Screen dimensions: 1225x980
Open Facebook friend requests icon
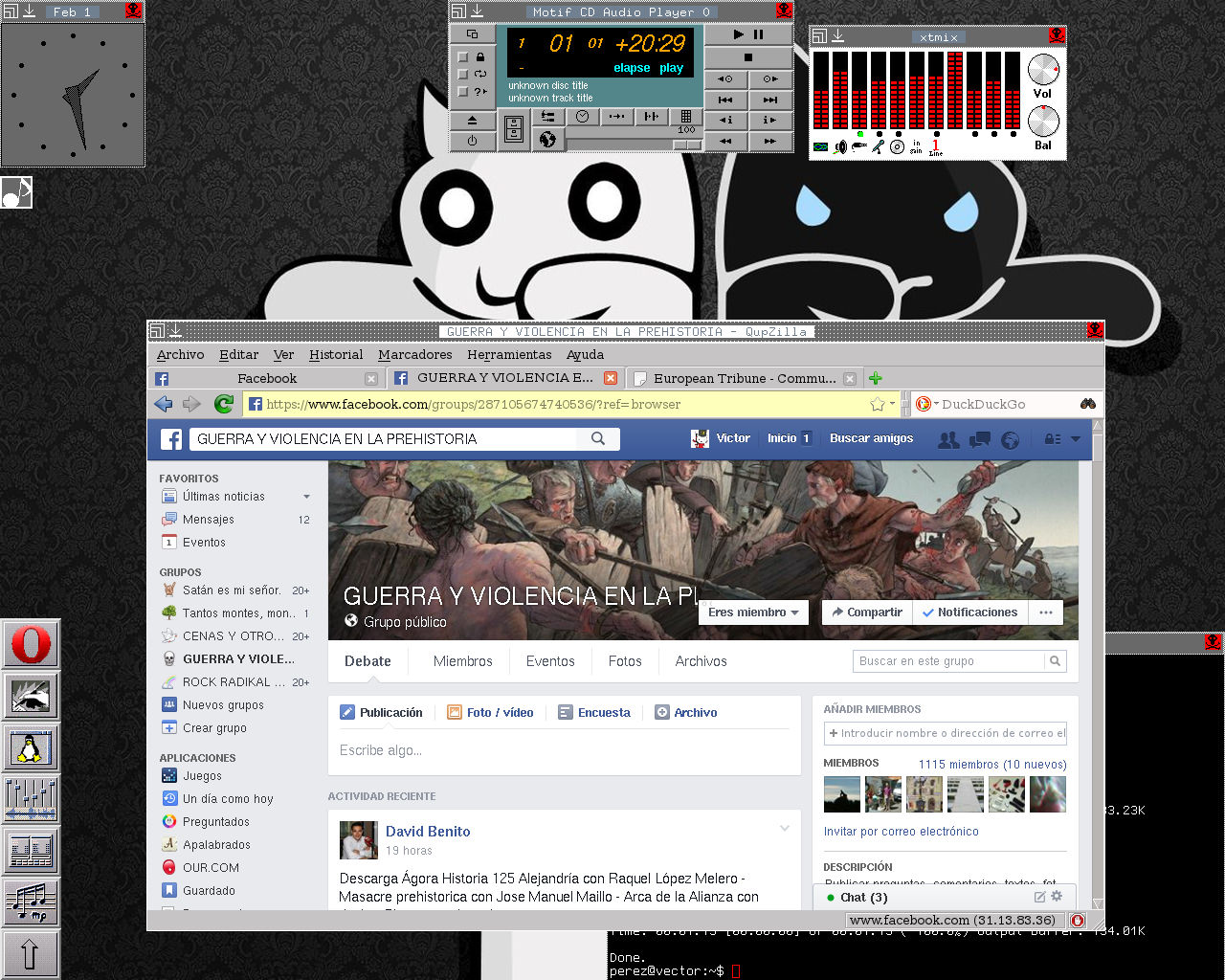(x=948, y=439)
